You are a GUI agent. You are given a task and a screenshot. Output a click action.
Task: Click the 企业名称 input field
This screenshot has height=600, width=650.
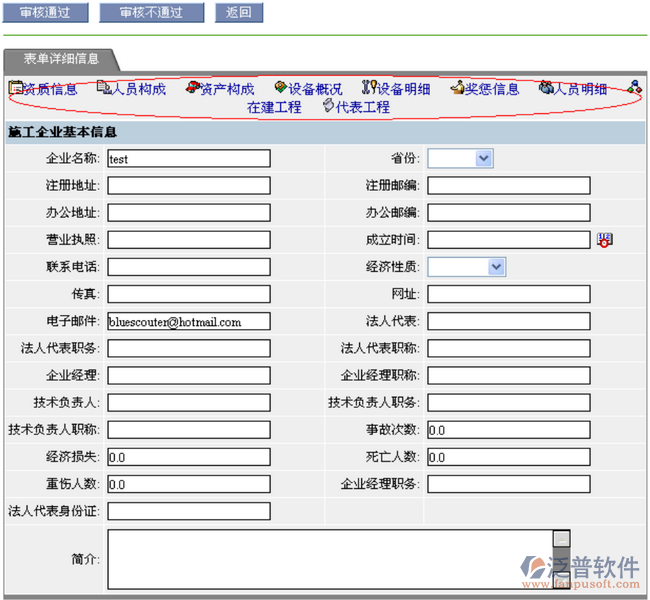(188, 158)
